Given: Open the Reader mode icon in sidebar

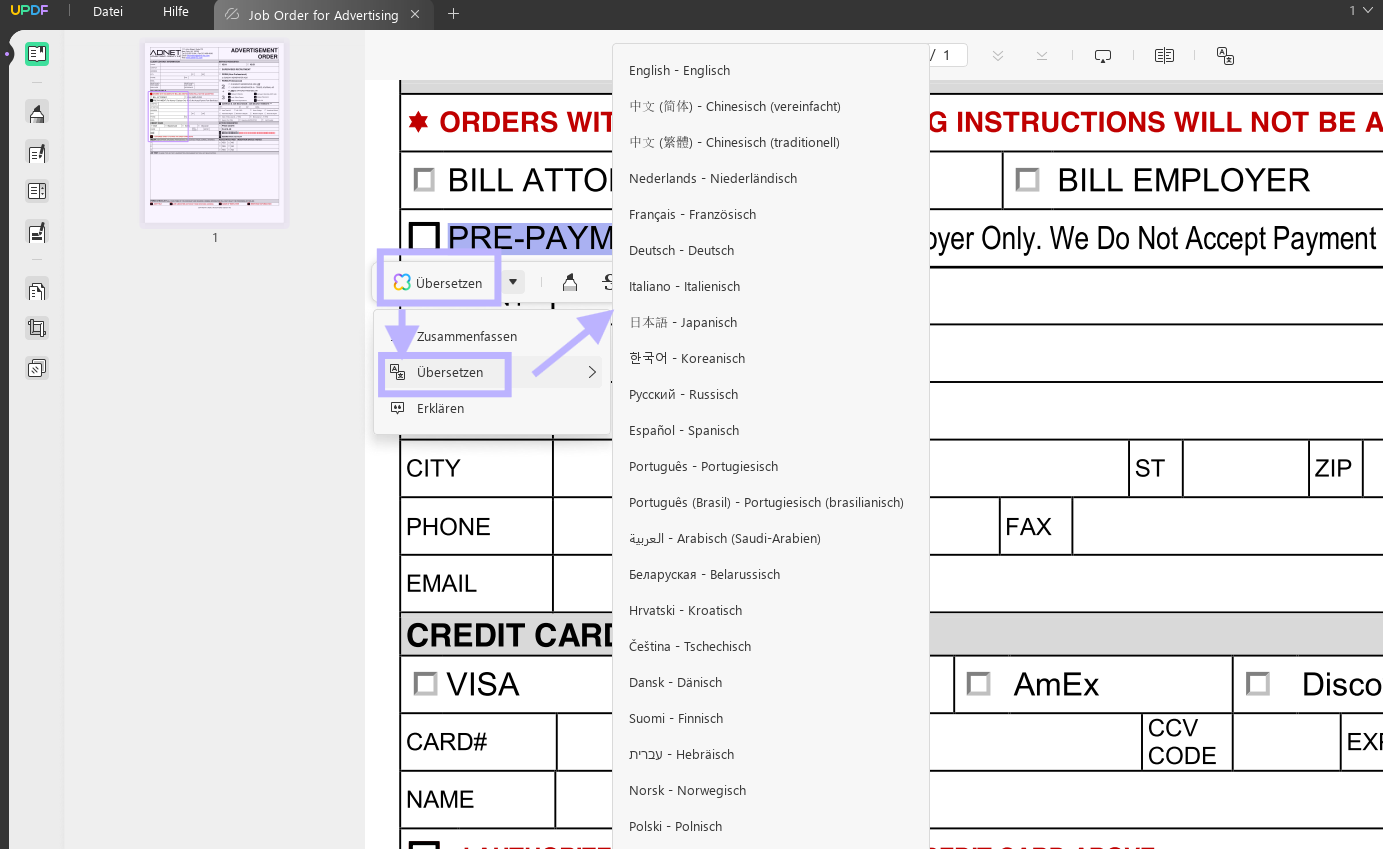Looking at the screenshot, I should pyautogui.click(x=37, y=54).
